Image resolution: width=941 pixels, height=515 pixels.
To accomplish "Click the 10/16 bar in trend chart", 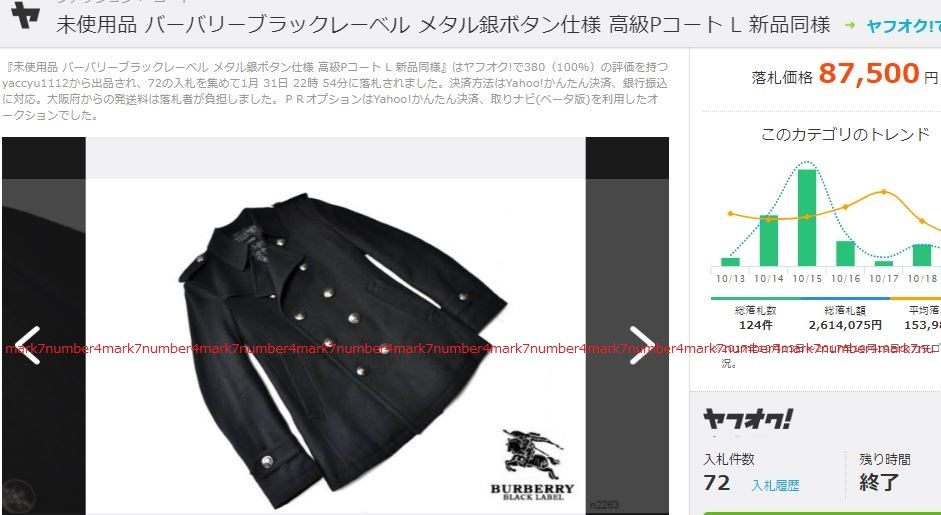I will pos(845,253).
